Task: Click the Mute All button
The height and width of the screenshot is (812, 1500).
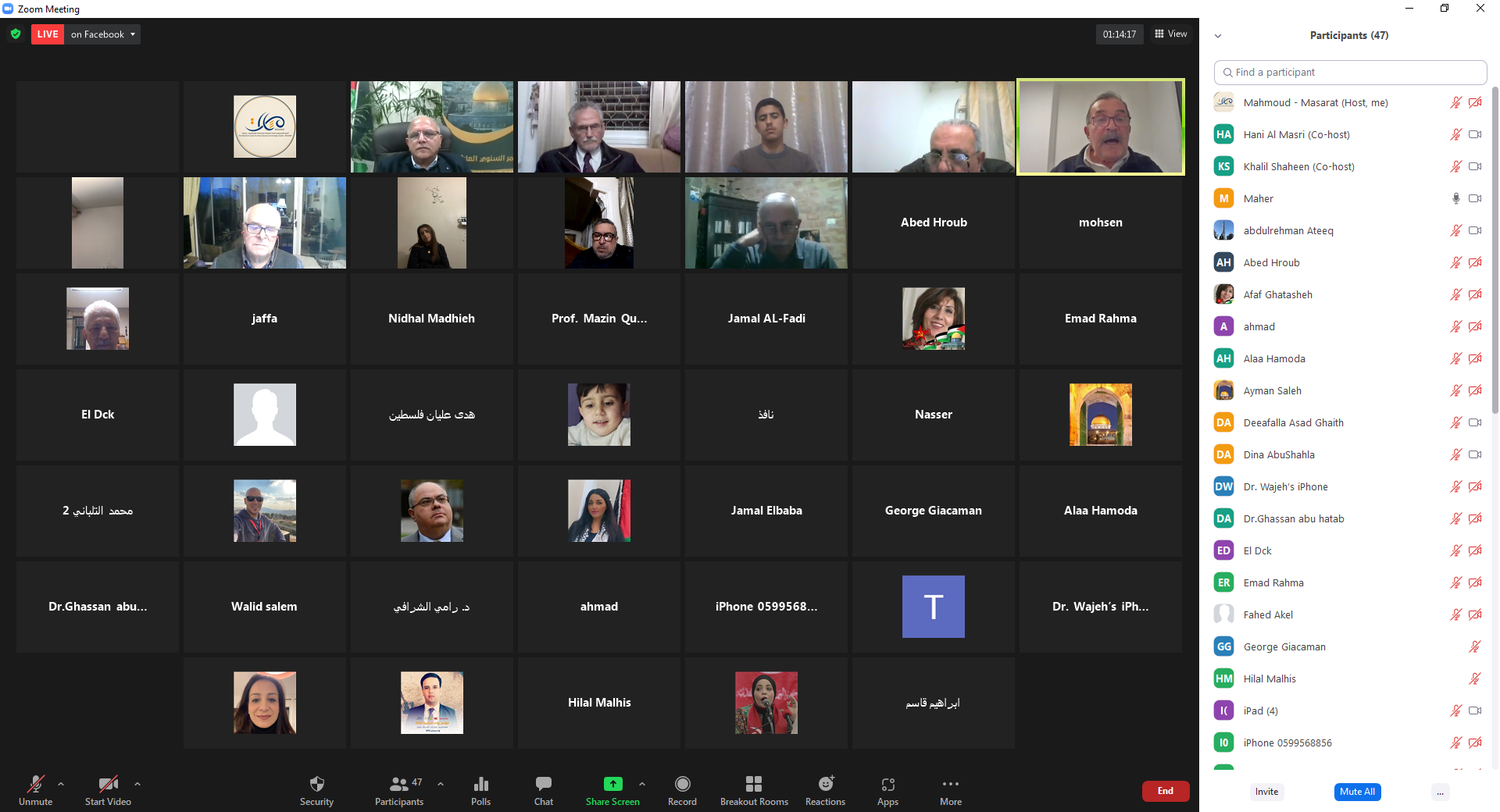Action: (x=1357, y=792)
